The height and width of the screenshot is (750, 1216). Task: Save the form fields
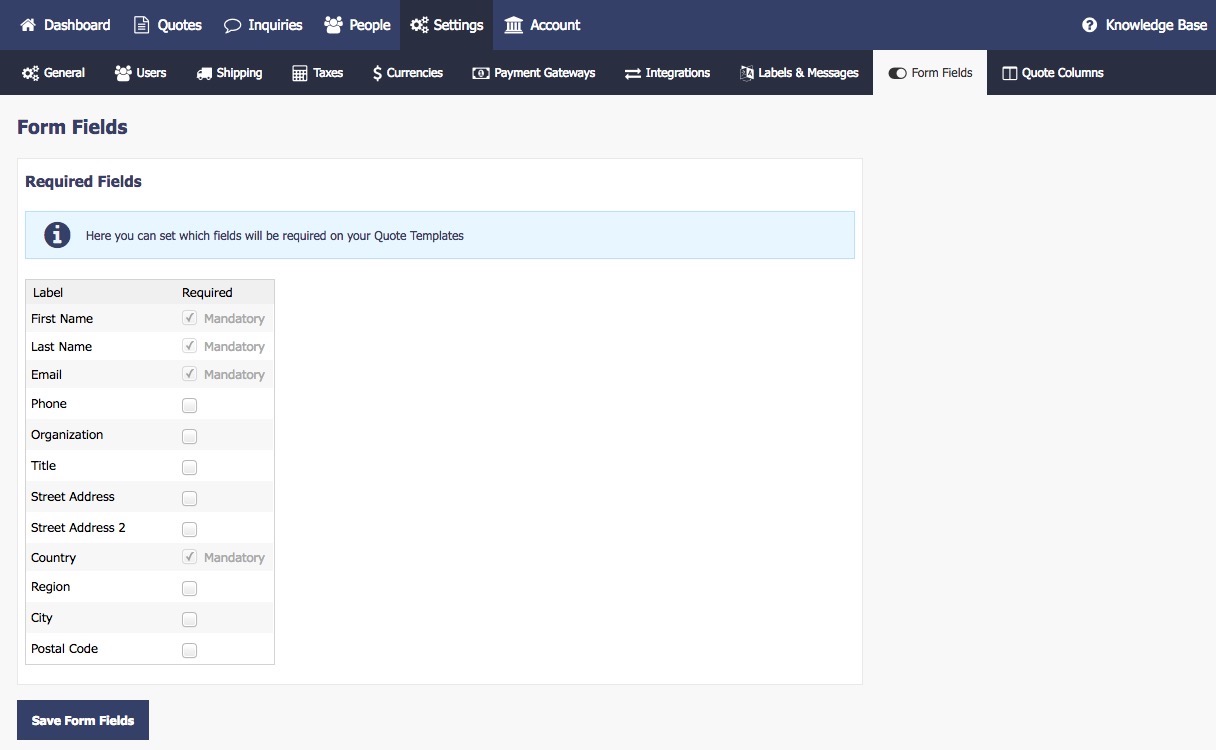(x=83, y=720)
